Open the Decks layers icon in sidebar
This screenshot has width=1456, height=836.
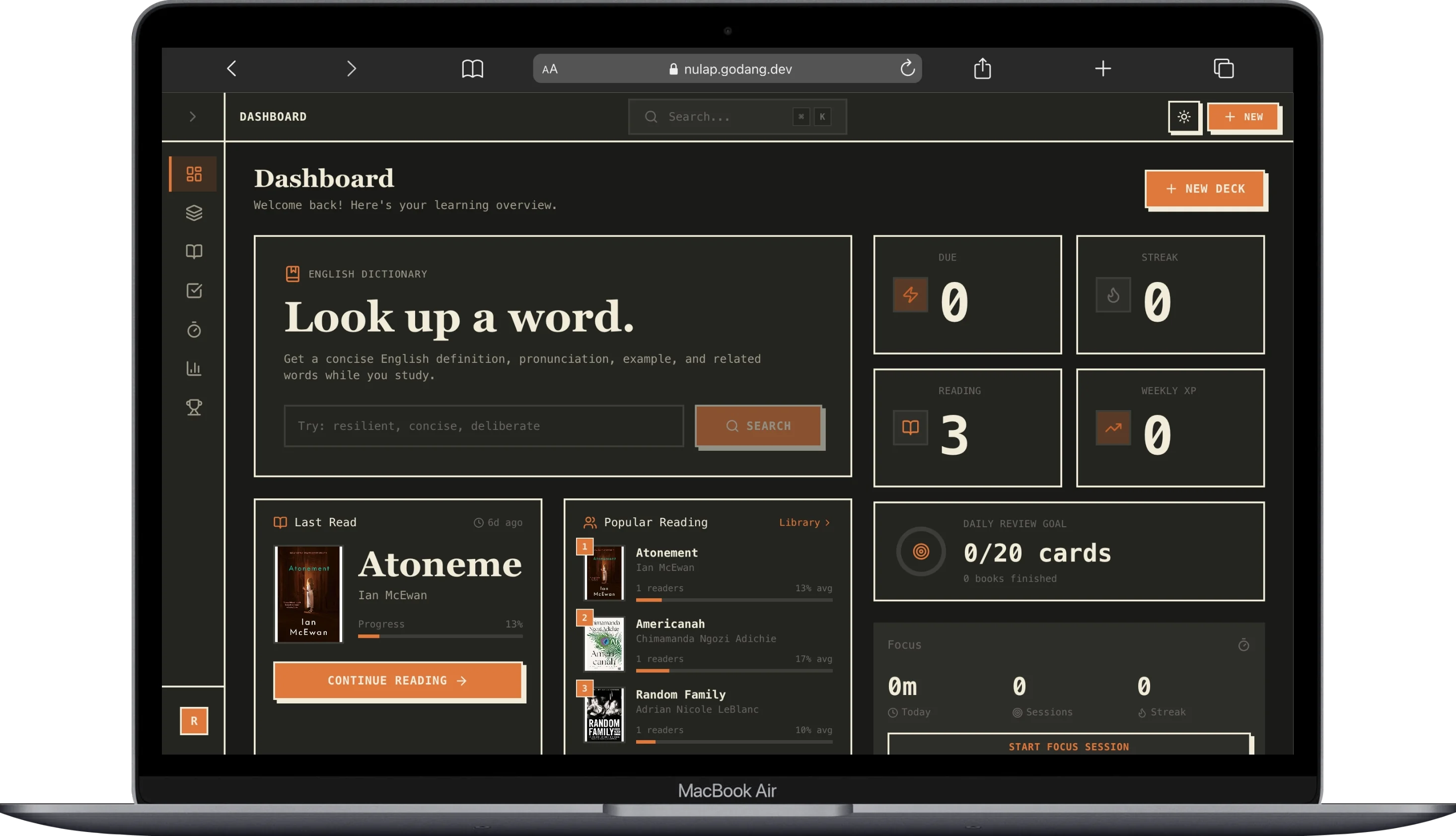coord(194,212)
